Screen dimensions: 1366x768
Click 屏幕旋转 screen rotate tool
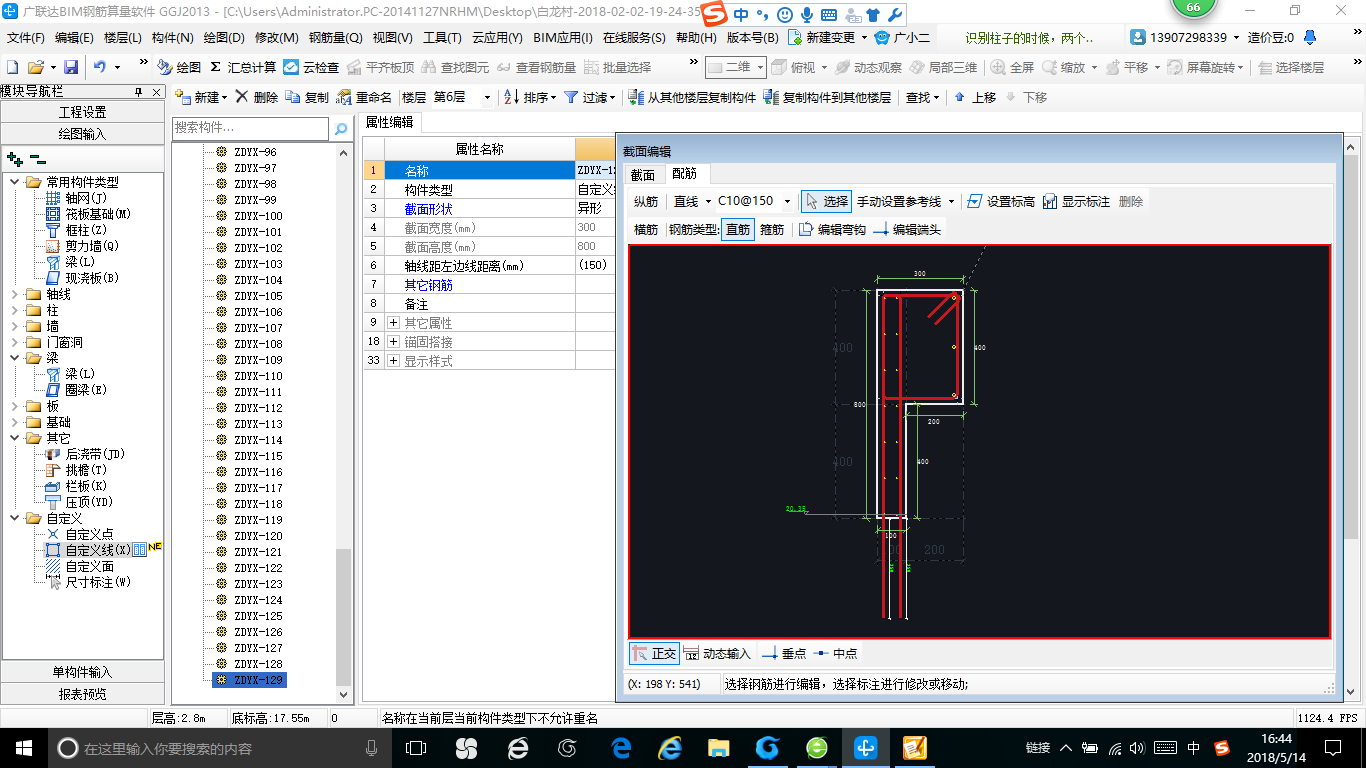[1206, 67]
